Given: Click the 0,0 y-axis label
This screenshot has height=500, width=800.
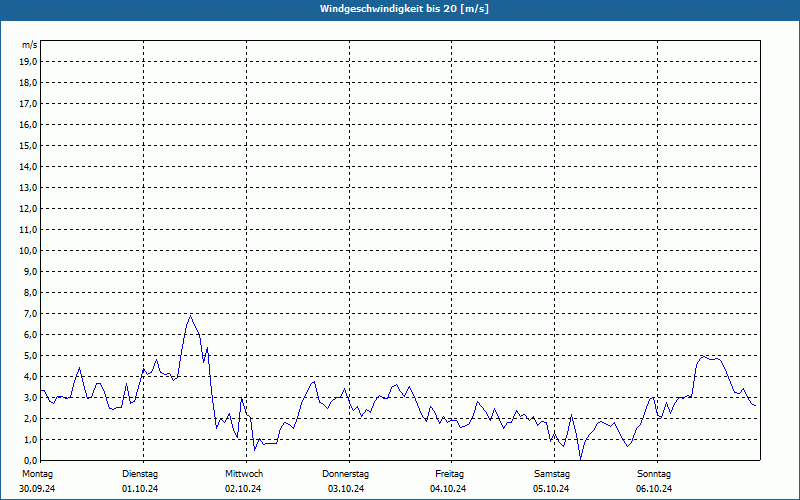Looking at the screenshot, I should 30,460.
